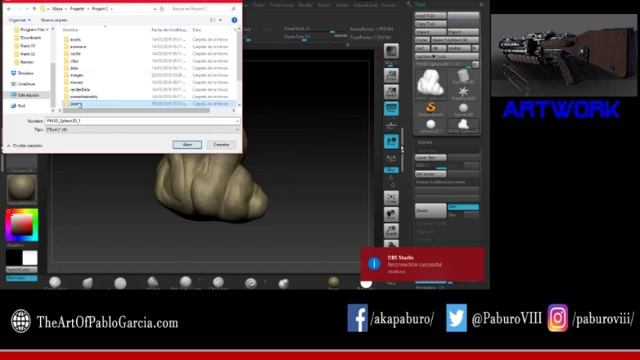This screenshot has width=640, height=360.
Task: Collapse folders with Ocultar carpetas
Action: click(24, 146)
